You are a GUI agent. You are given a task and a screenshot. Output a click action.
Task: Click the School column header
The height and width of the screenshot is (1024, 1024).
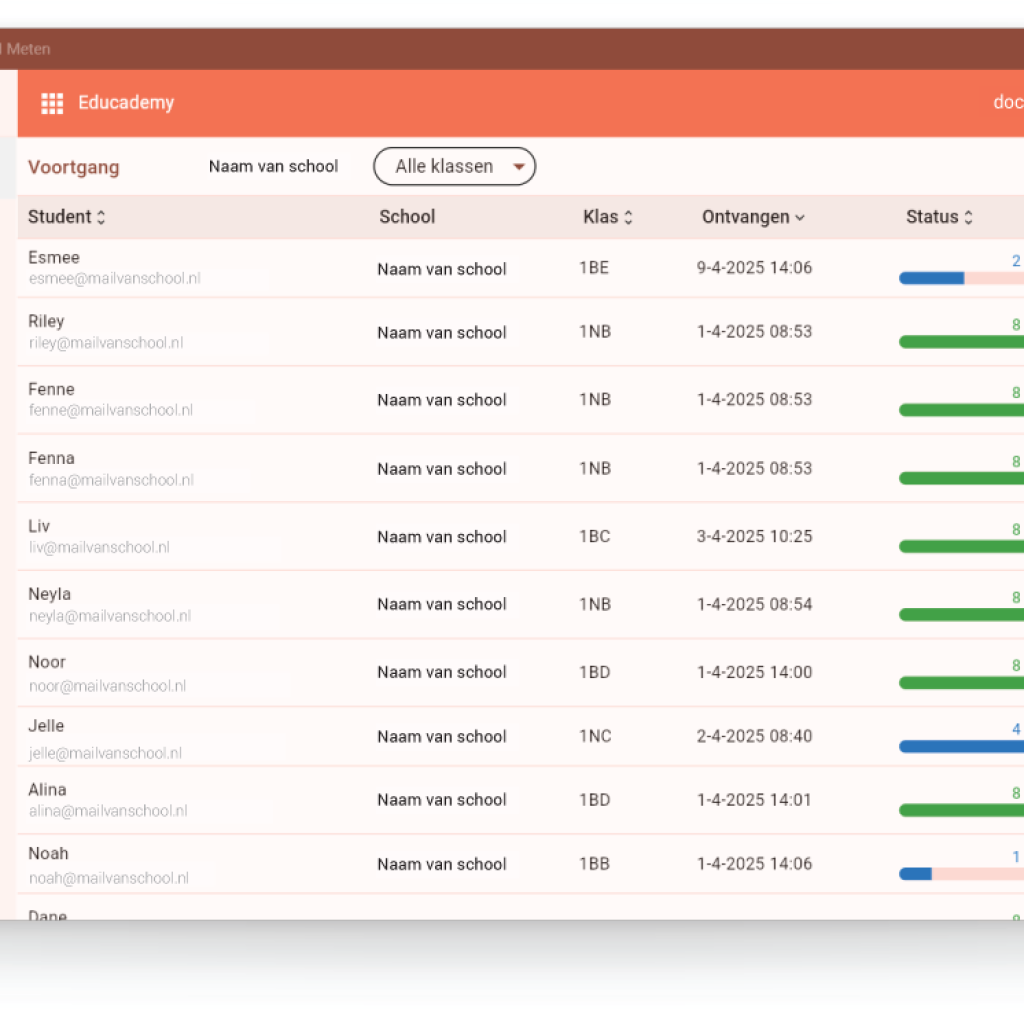407,217
